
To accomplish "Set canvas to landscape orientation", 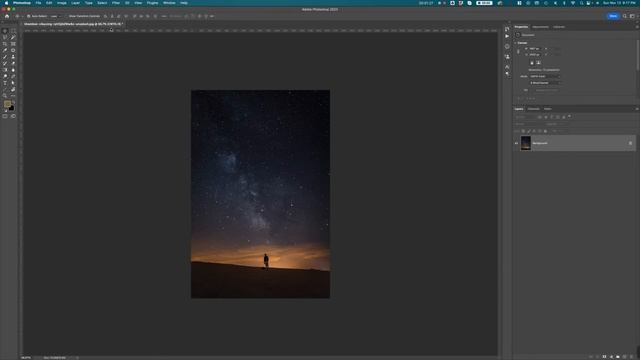I will (x=538, y=63).
